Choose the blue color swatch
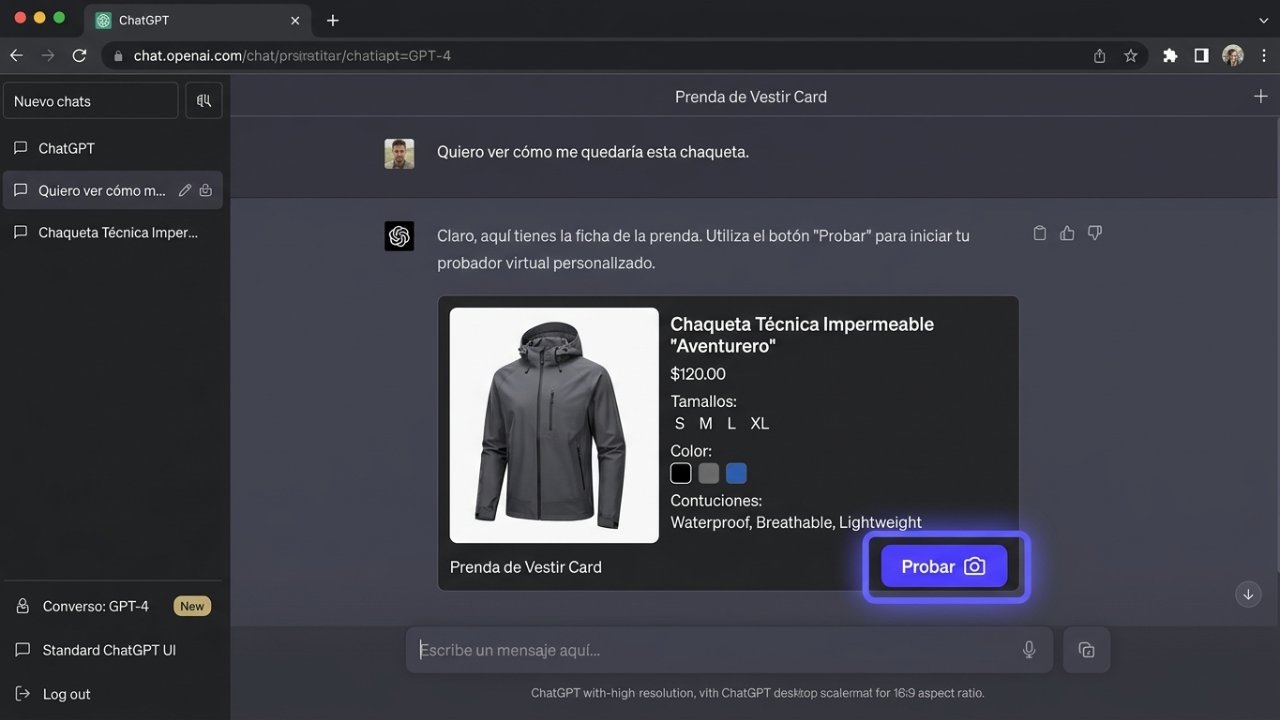This screenshot has height=720, width=1280. pyautogui.click(x=737, y=473)
